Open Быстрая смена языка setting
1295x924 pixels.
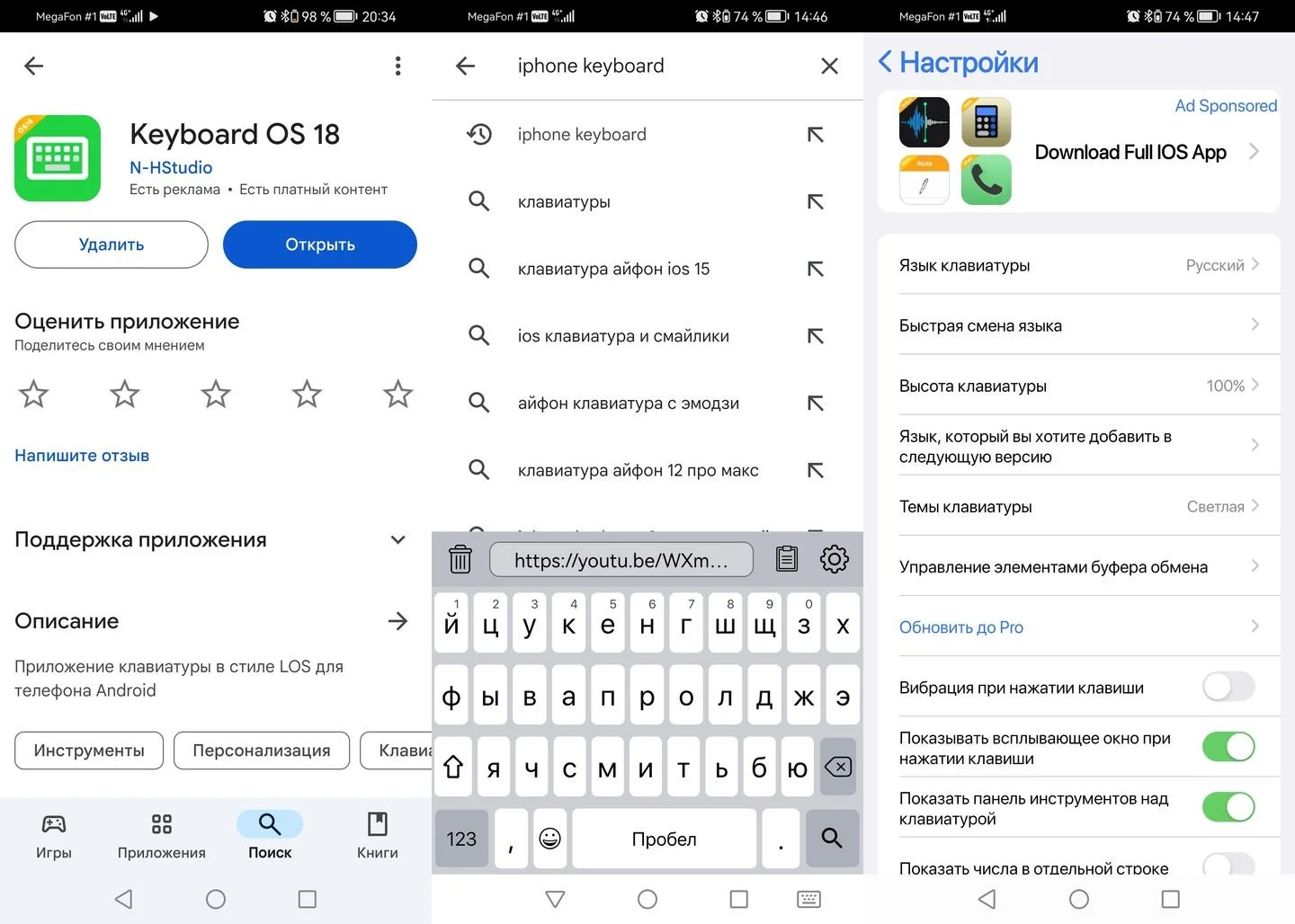point(1079,325)
